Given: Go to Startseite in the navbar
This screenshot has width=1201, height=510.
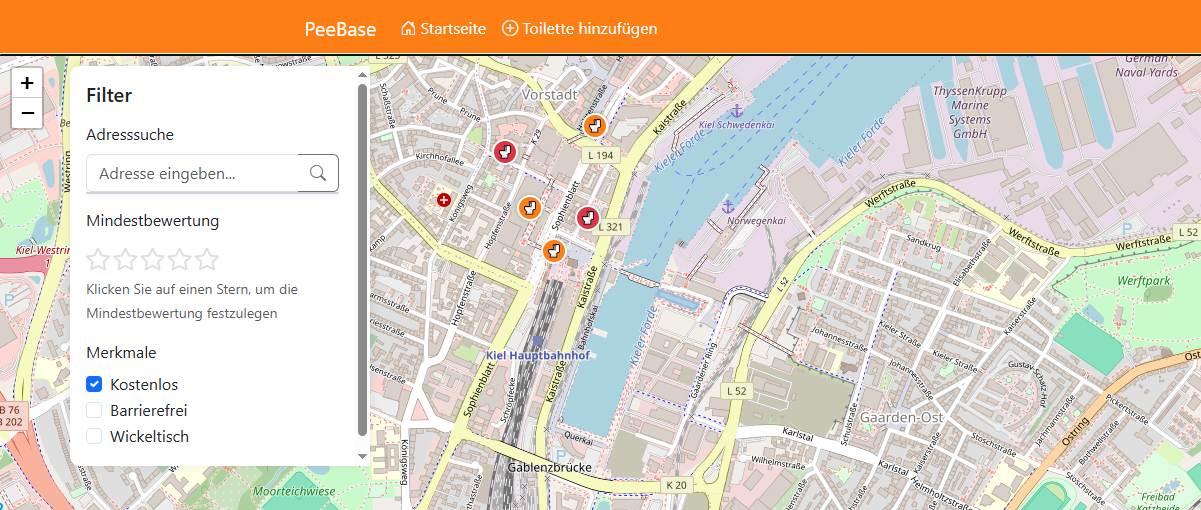Looking at the screenshot, I should (443, 29).
